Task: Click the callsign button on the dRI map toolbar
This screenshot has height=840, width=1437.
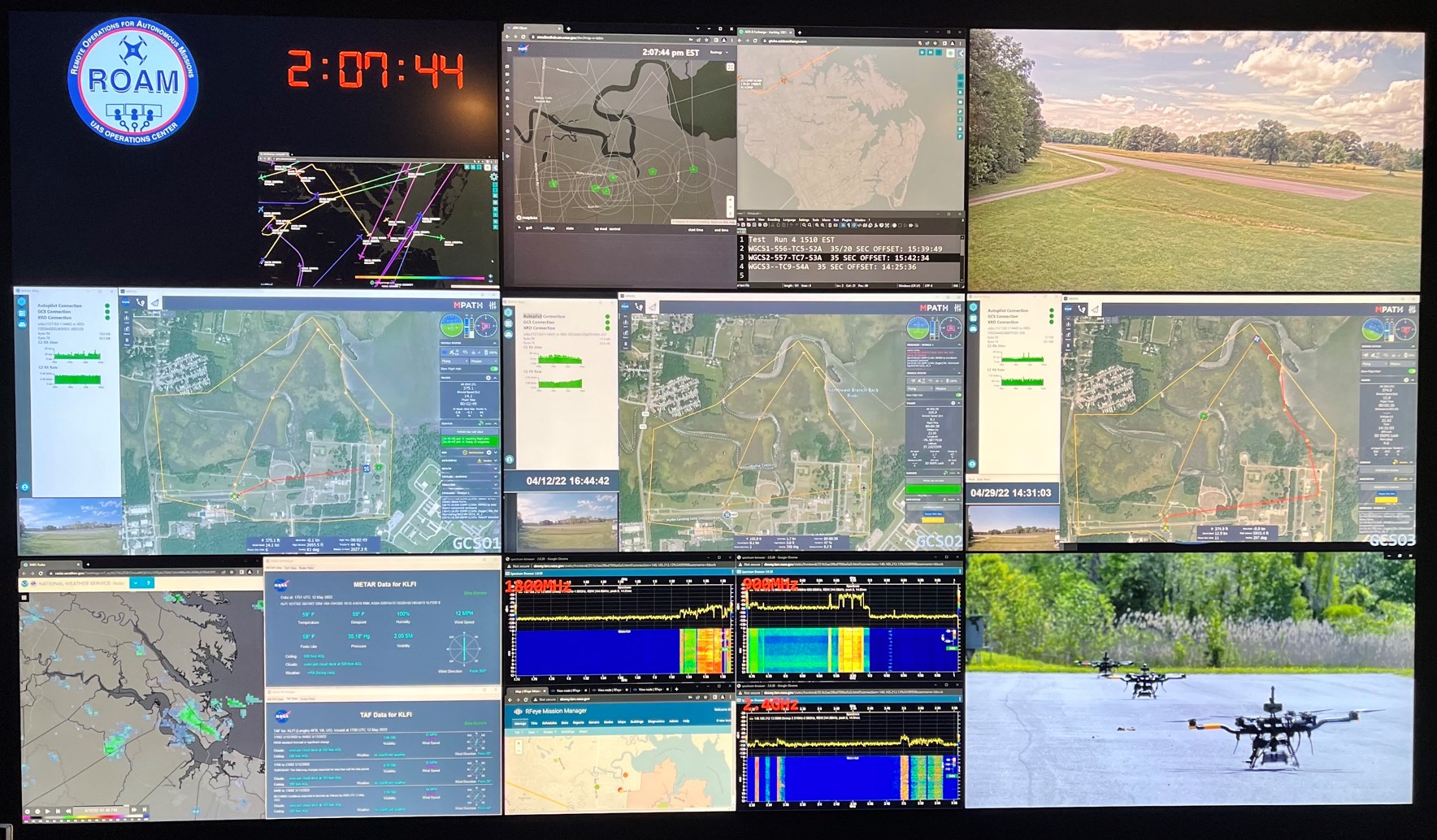Action: (x=549, y=228)
